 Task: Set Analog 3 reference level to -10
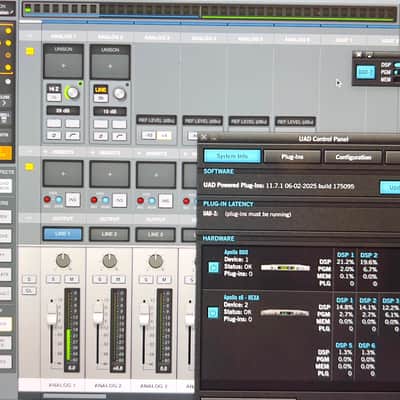(x=149, y=135)
